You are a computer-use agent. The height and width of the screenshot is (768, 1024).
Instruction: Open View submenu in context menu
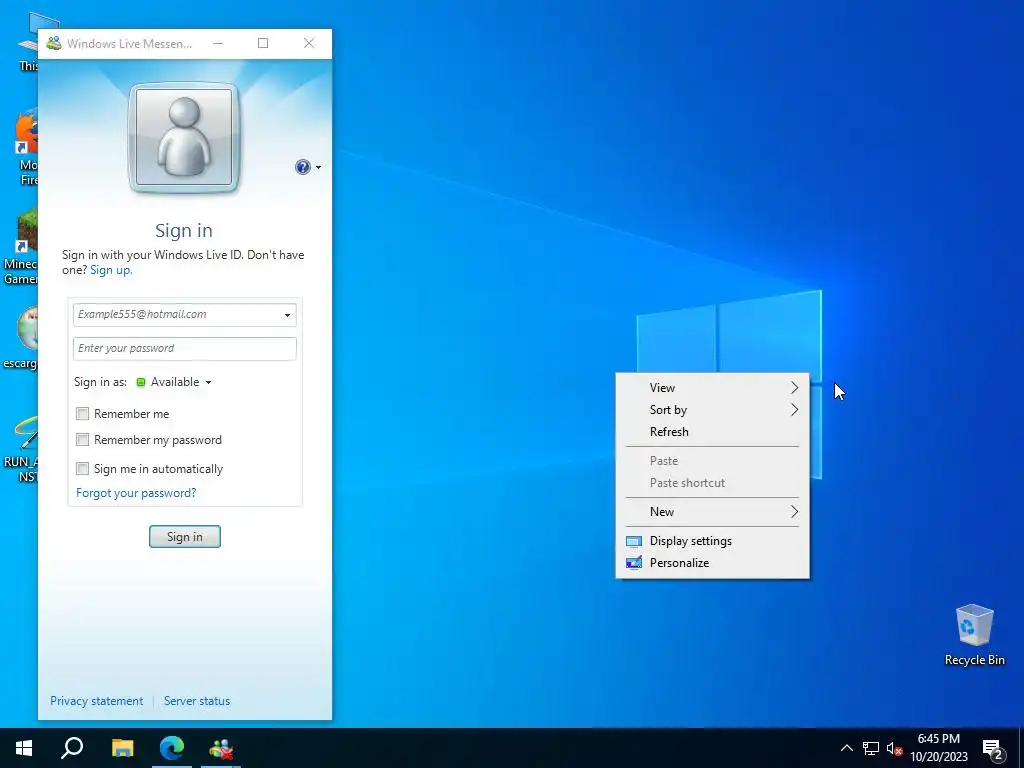point(712,388)
